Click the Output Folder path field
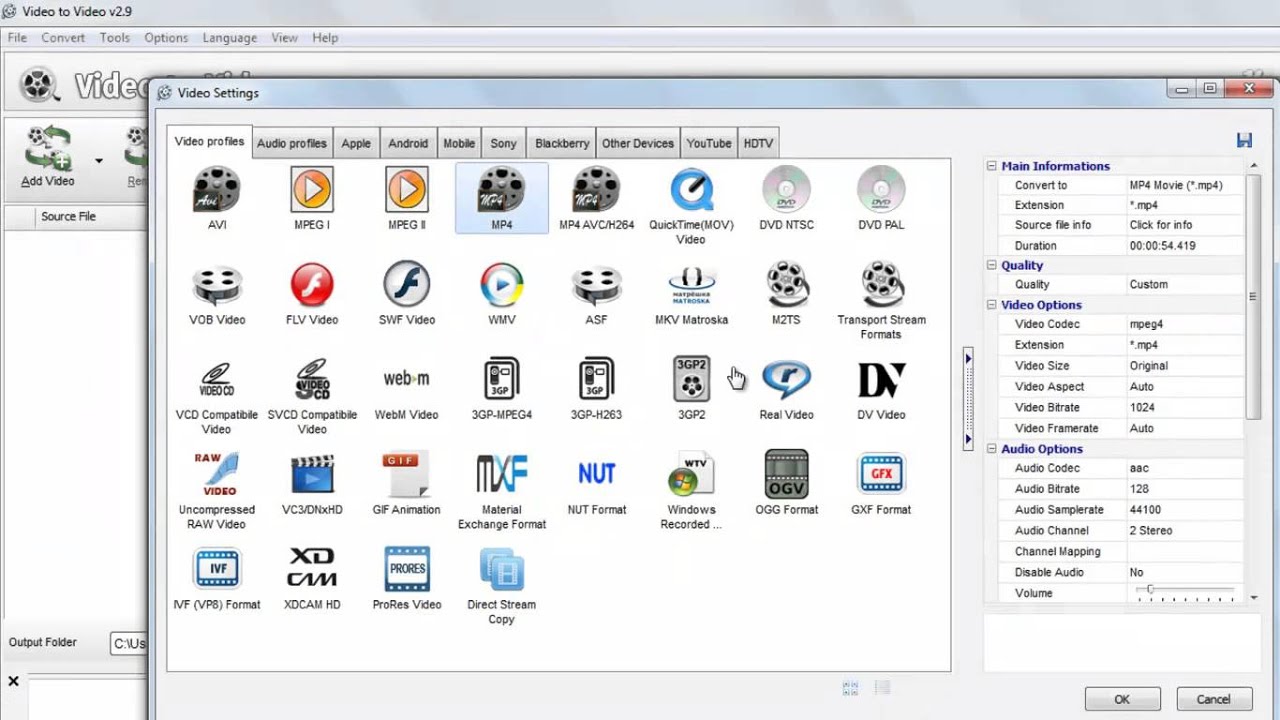This screenshot has height=720, width=1280. (x=129, y=643)
